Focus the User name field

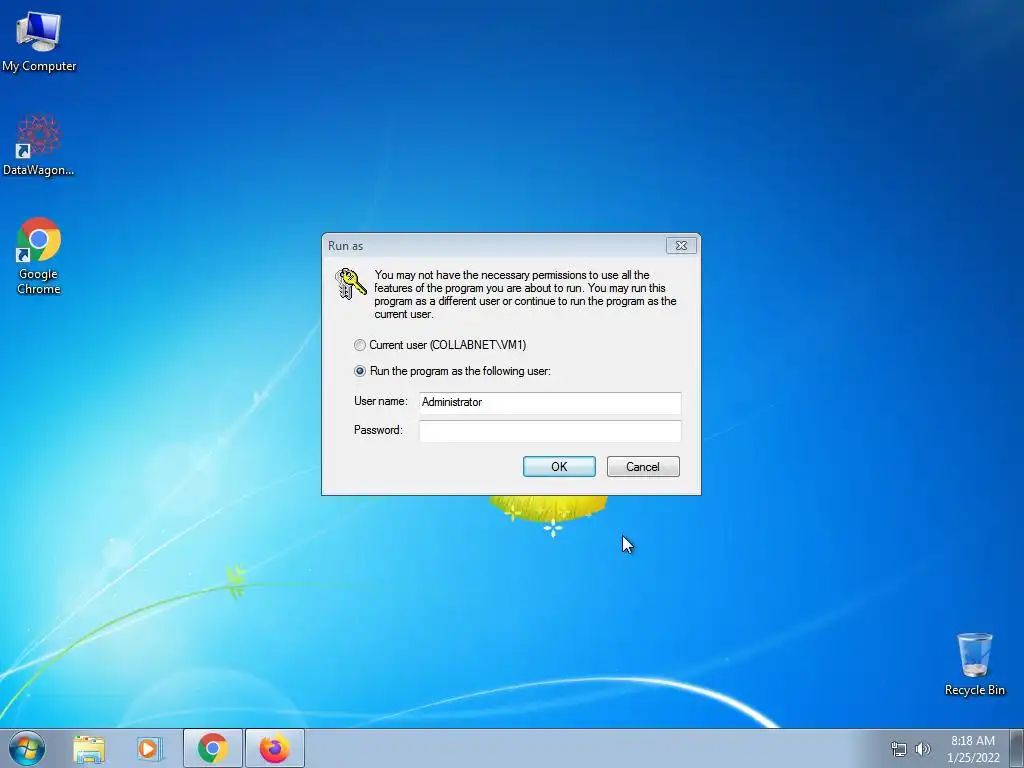pos(550,402)
